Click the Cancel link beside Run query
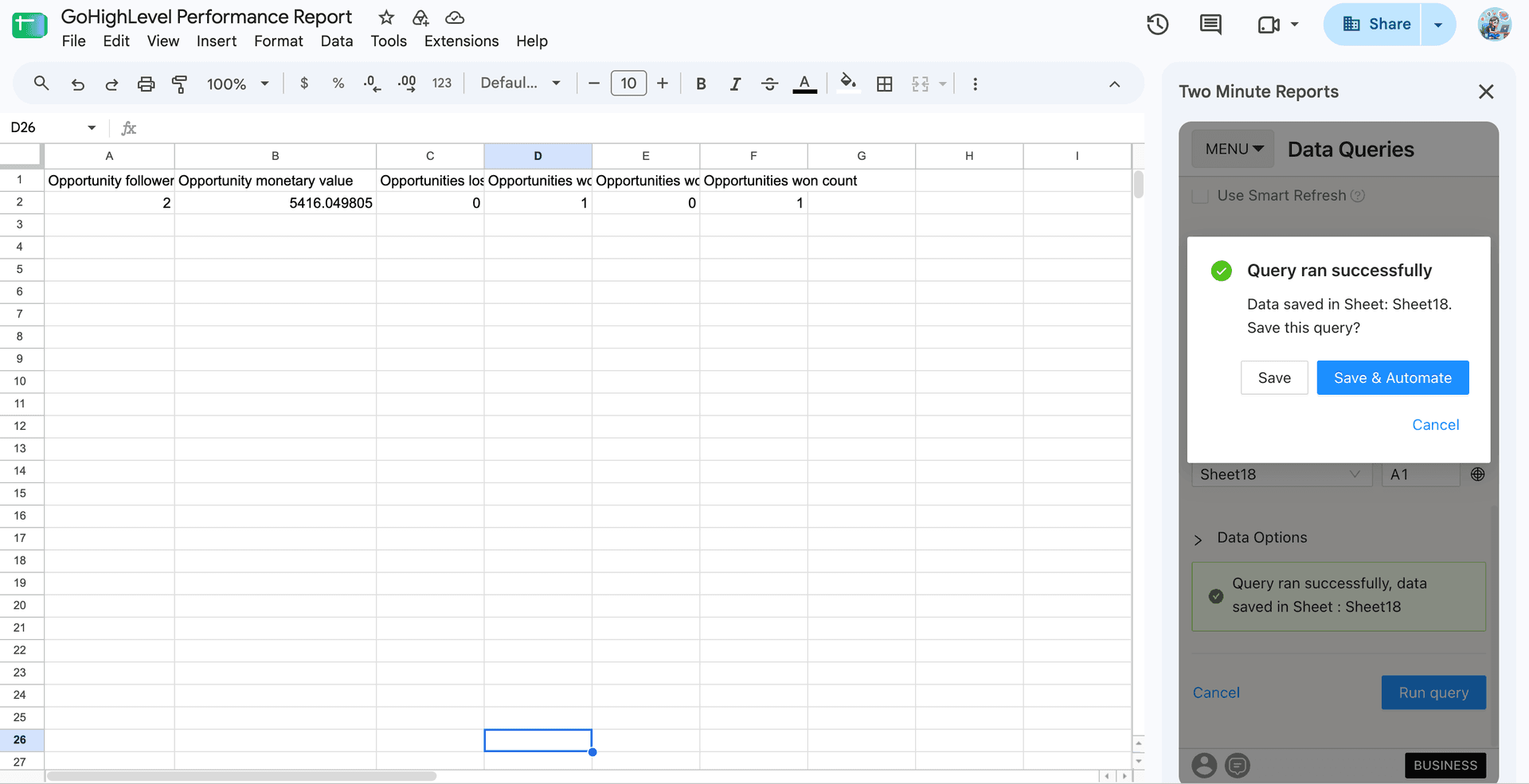1529x784 pixels. click(1216, 692)
